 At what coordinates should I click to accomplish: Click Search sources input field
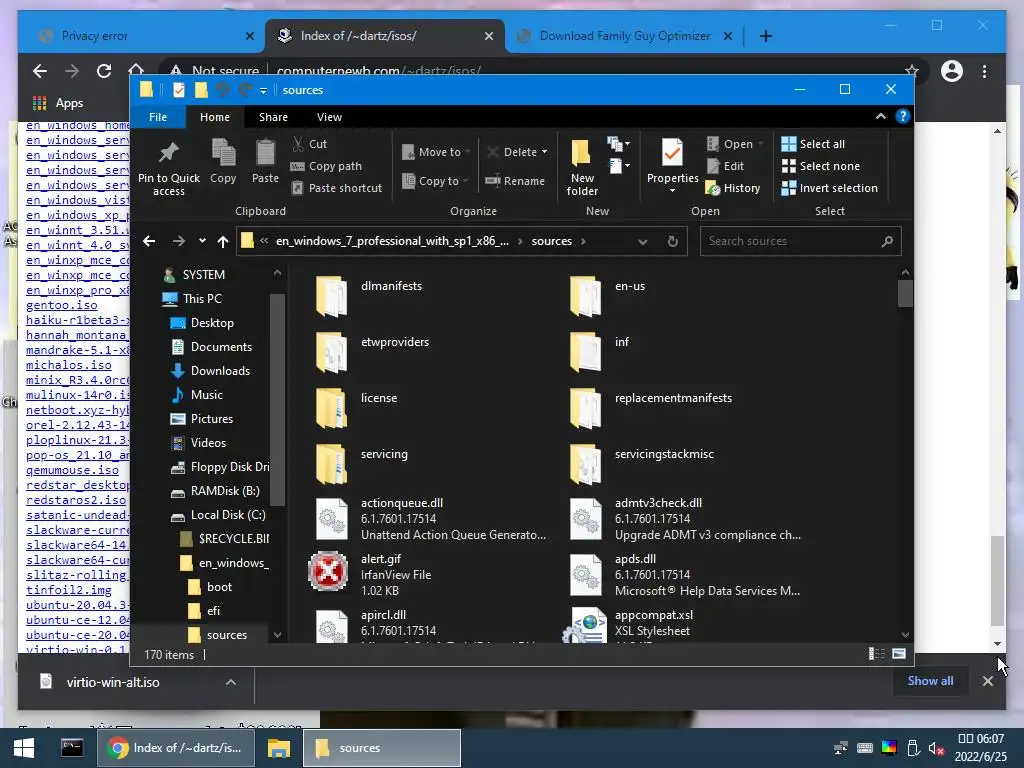(790, 241)
